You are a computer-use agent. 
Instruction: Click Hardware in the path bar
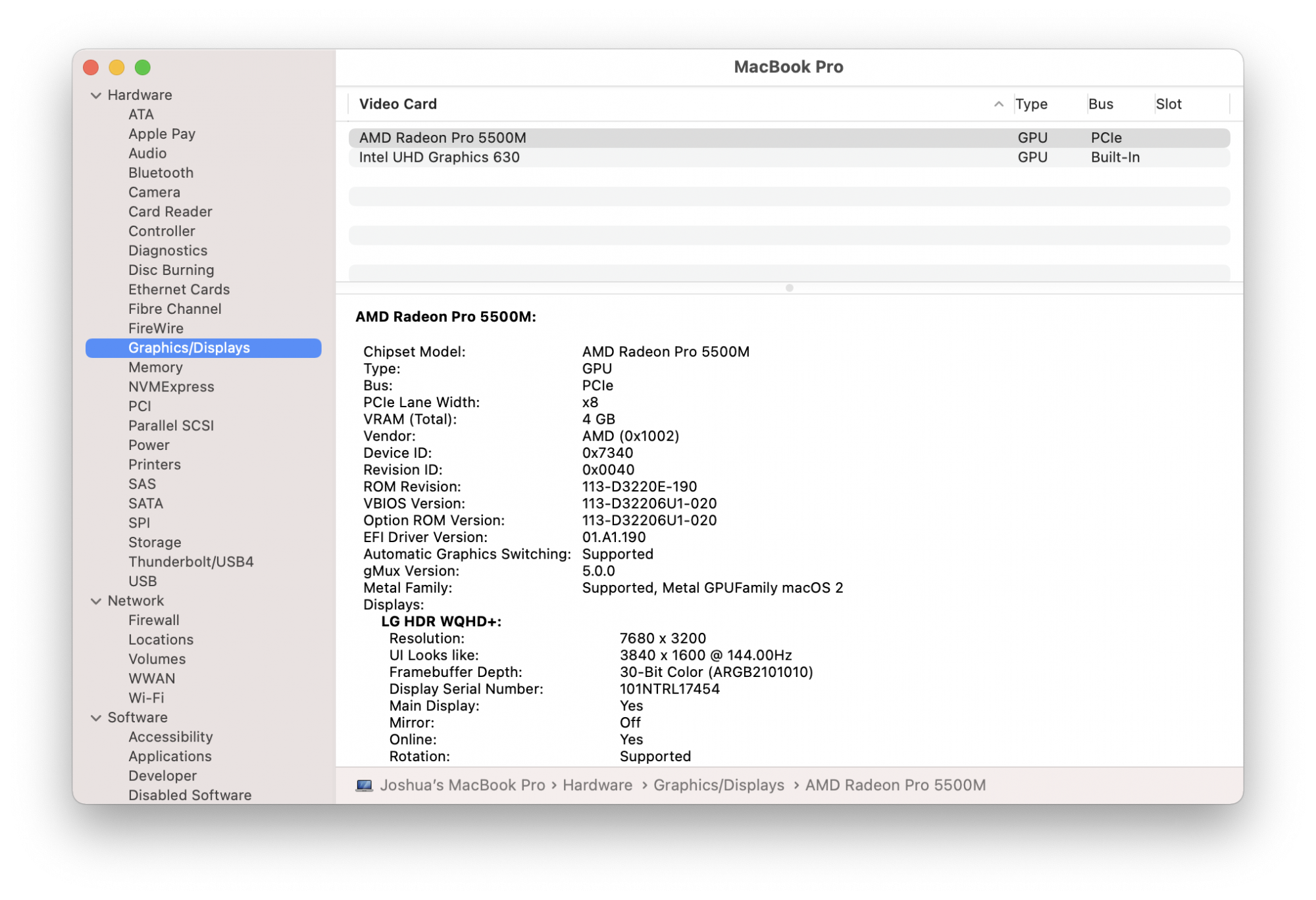point(597,785)
